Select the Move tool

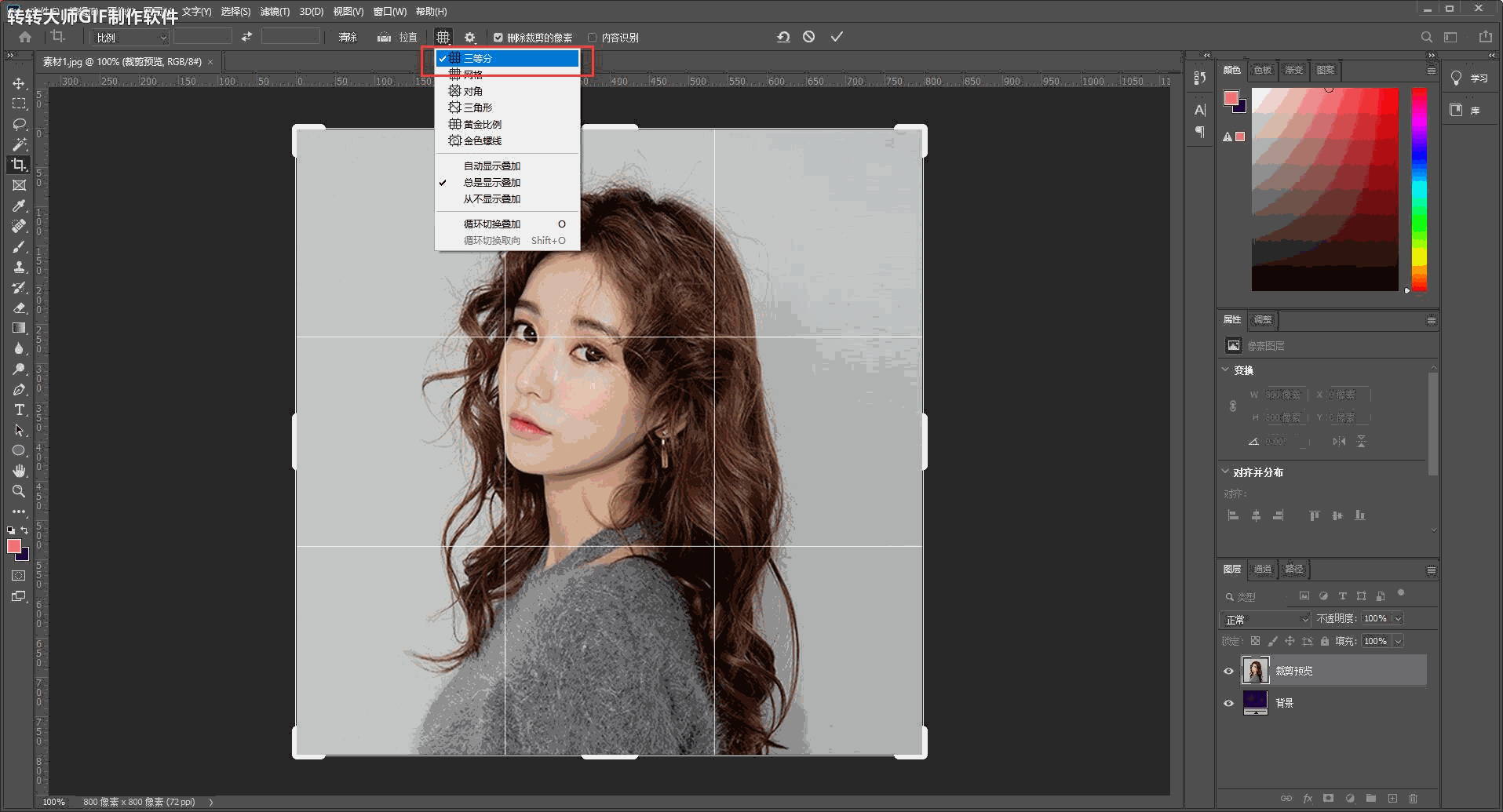click(19, 83)
